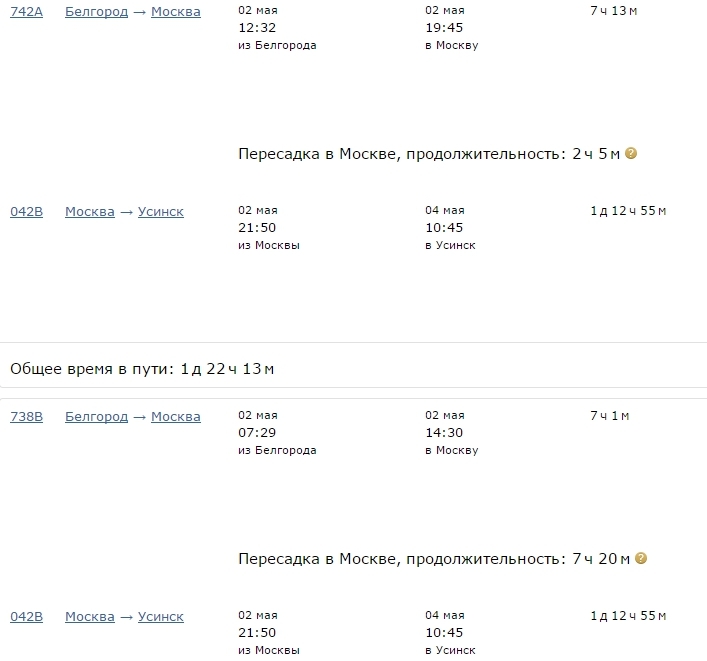Open train number 742A link
This screenshot has height=661, width=707.
(x=27, y=12)
